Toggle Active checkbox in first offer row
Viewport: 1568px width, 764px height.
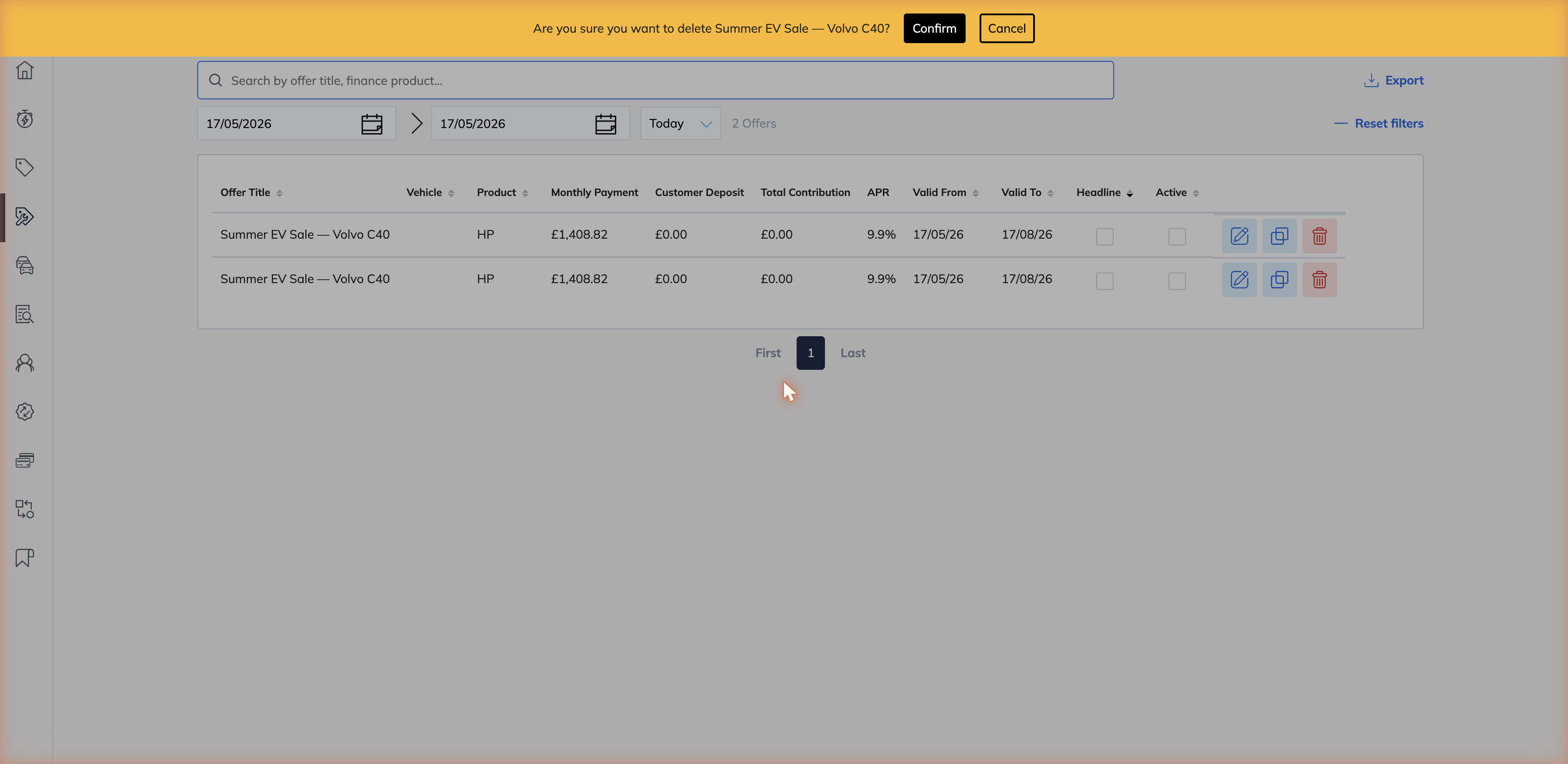(1177, 236)
